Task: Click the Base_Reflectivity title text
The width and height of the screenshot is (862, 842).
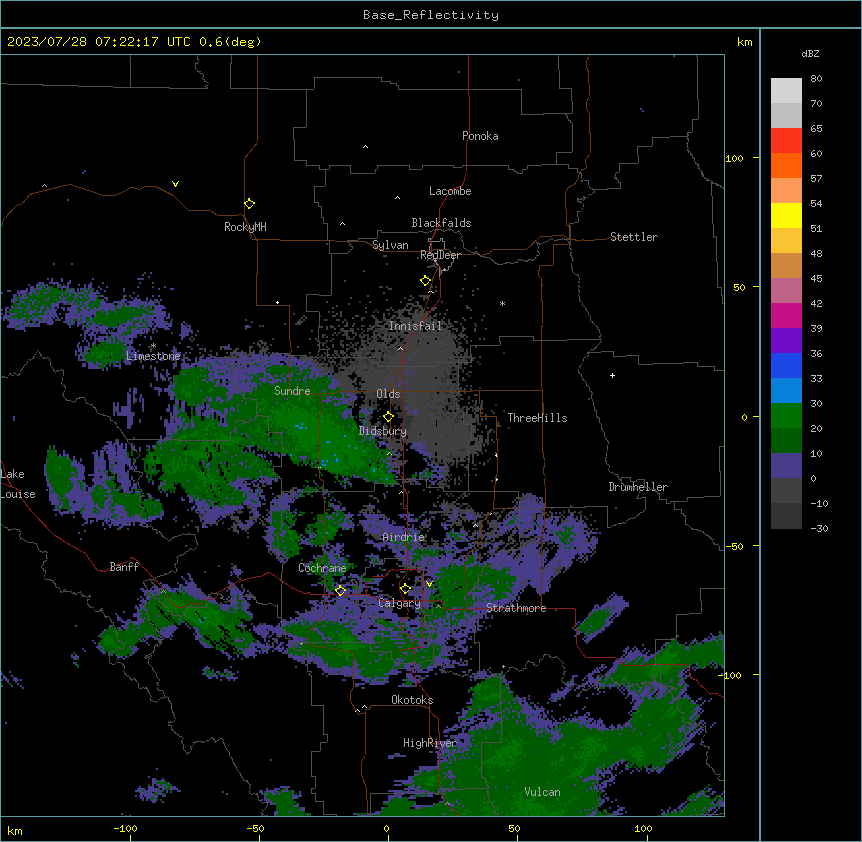Action: pos(430,15)
